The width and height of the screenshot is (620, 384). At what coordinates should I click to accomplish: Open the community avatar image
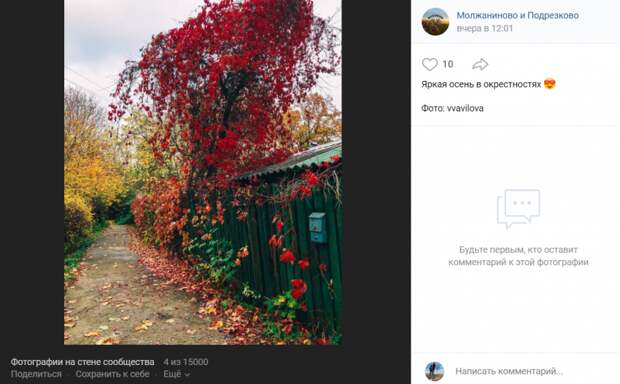(x=435, y=22)
